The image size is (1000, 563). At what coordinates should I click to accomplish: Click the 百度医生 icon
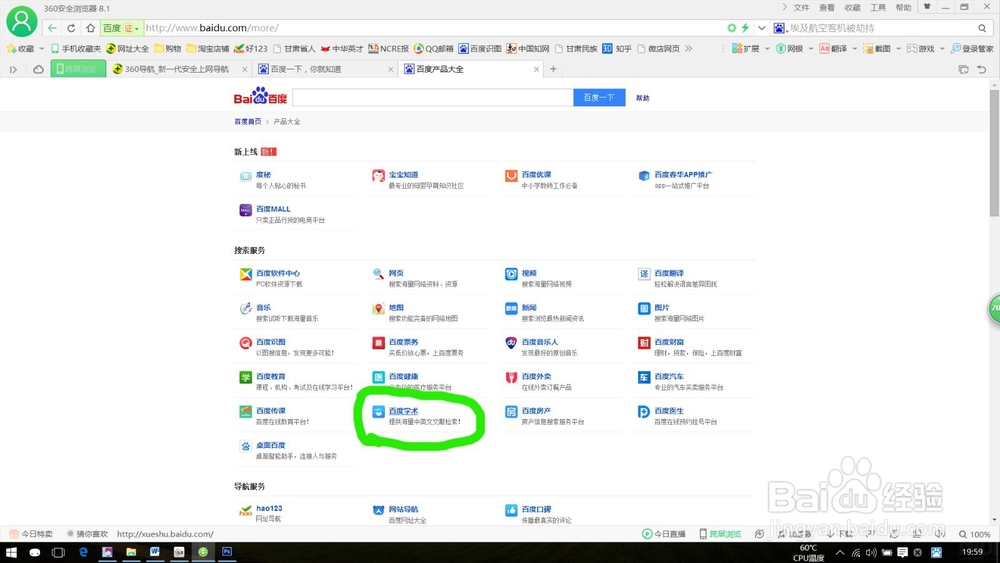(643, 412)
